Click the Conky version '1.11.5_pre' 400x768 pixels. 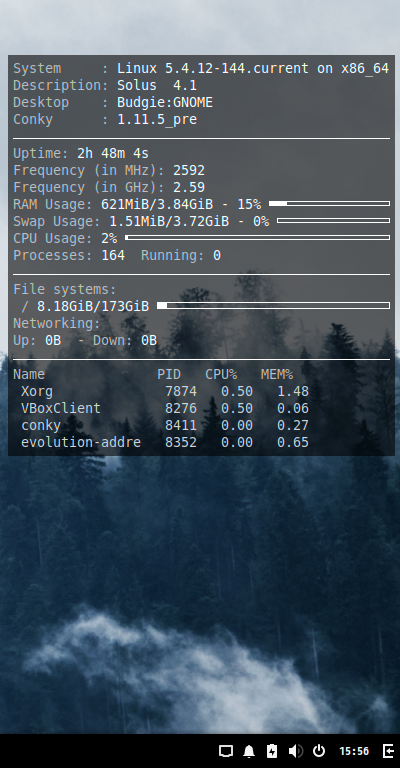[x=157, y=120]
